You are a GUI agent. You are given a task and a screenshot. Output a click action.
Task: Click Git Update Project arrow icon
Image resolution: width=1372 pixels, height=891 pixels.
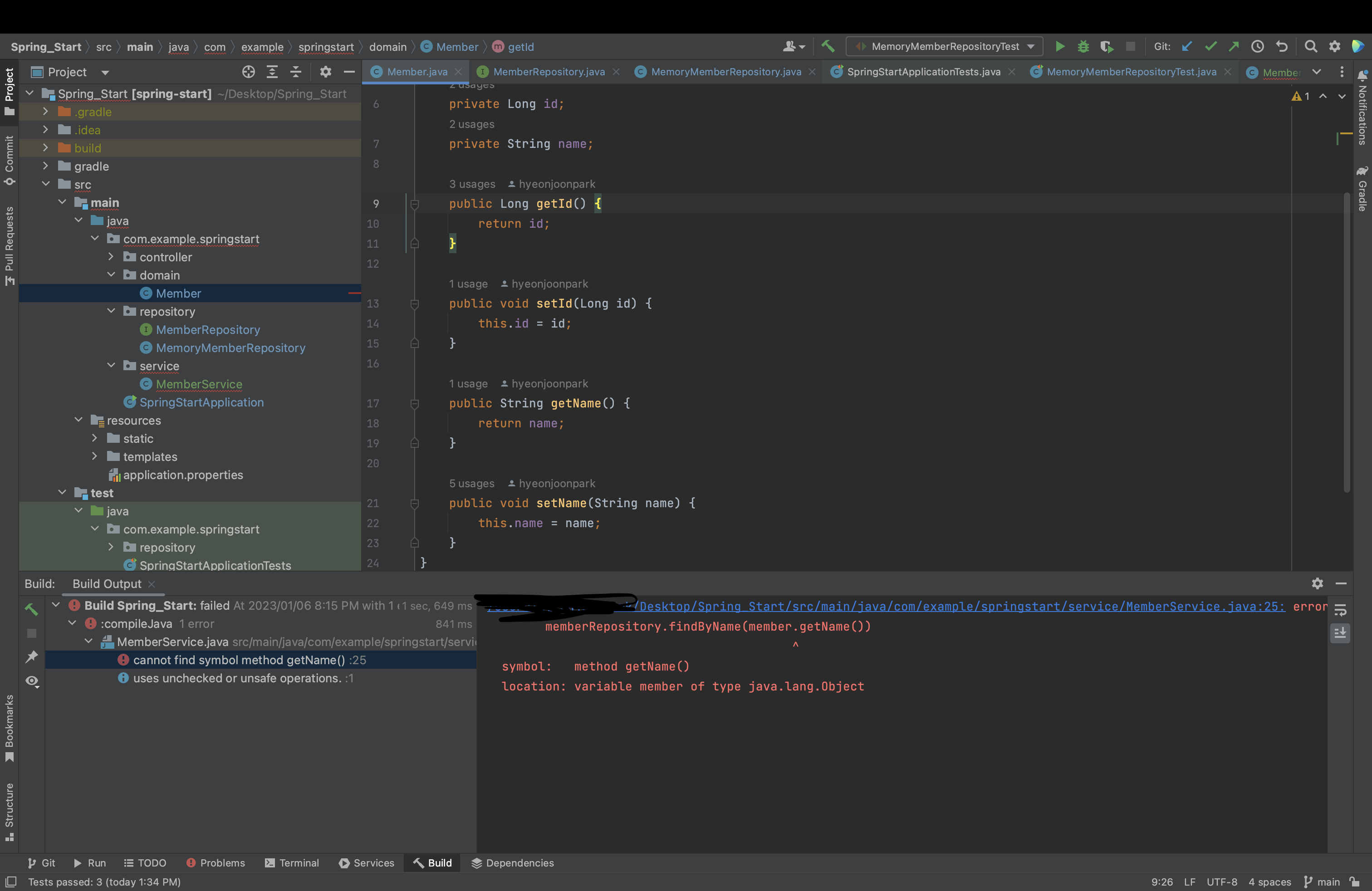(1187, 47)
